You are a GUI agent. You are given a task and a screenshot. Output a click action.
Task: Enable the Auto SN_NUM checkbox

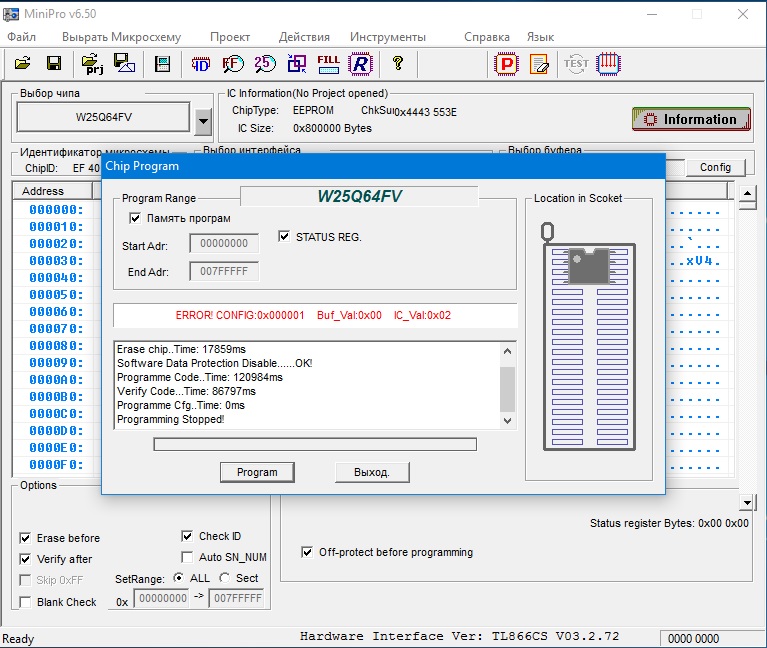click(x=187, y=557)
